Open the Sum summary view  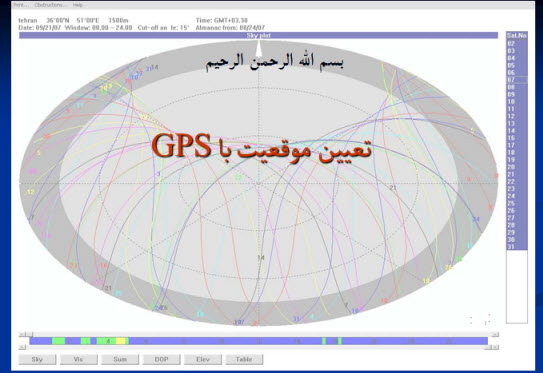click(x=120, y=359)
